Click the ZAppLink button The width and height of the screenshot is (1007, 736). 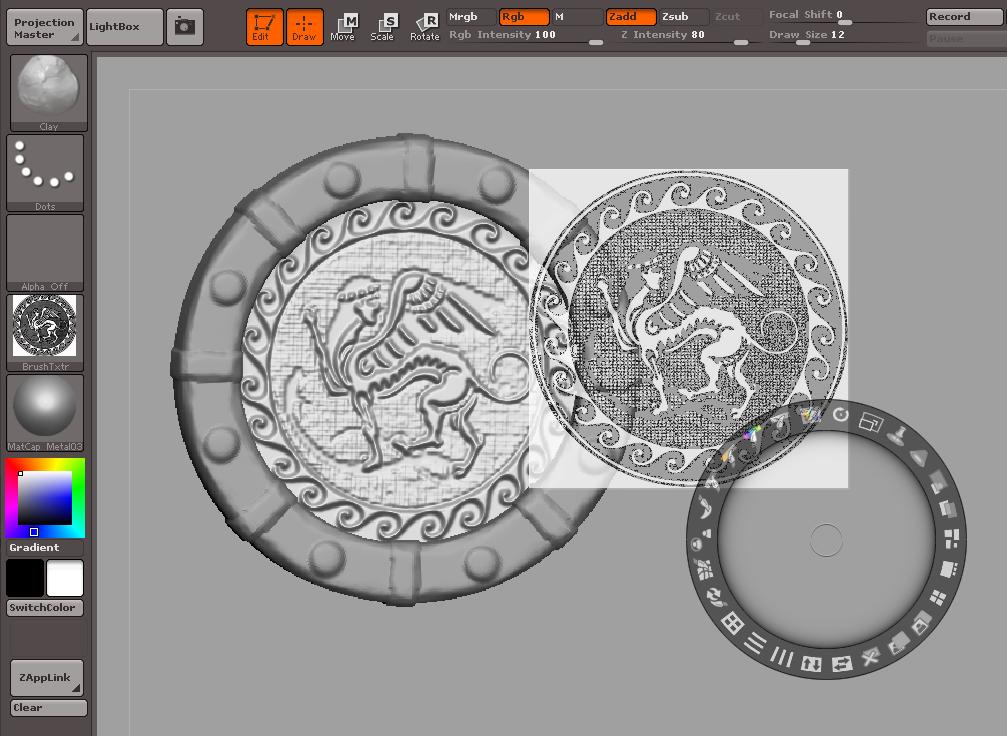(46, 678)
